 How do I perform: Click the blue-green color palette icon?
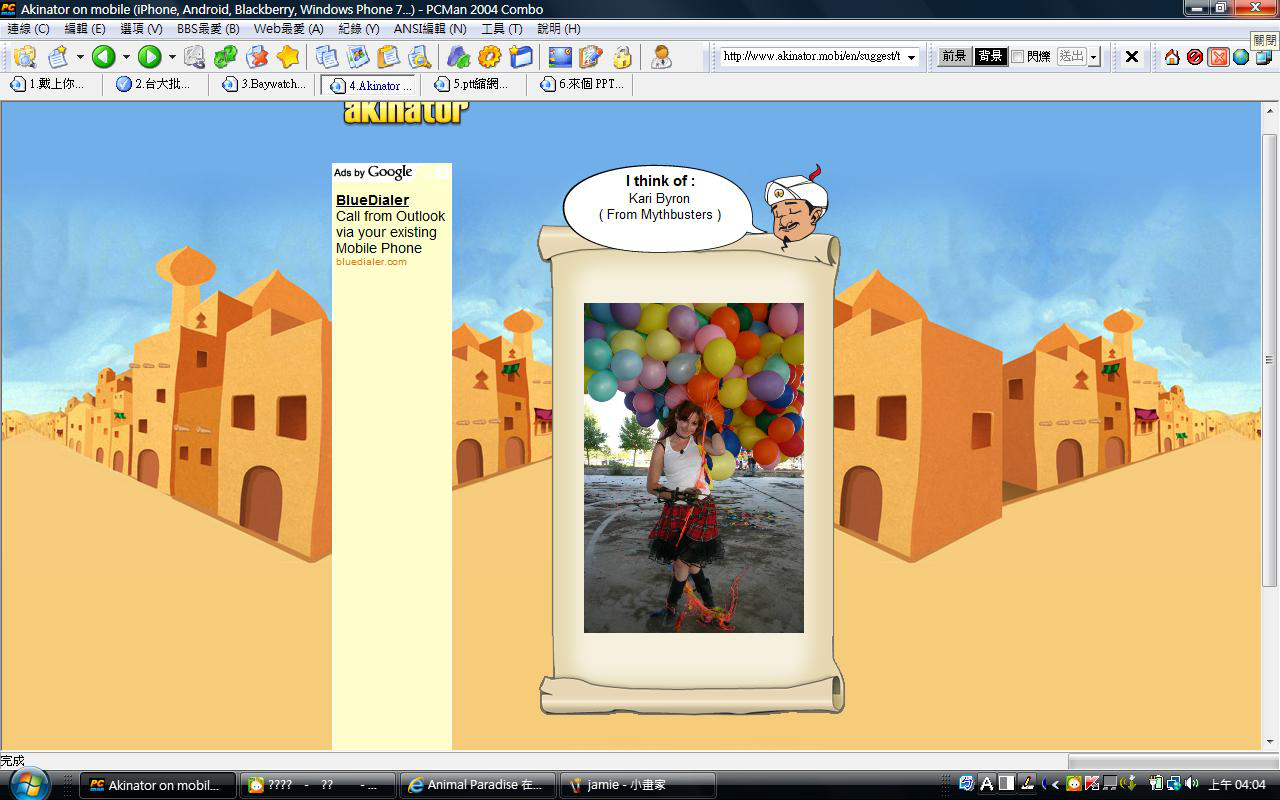tap(458, 56)
